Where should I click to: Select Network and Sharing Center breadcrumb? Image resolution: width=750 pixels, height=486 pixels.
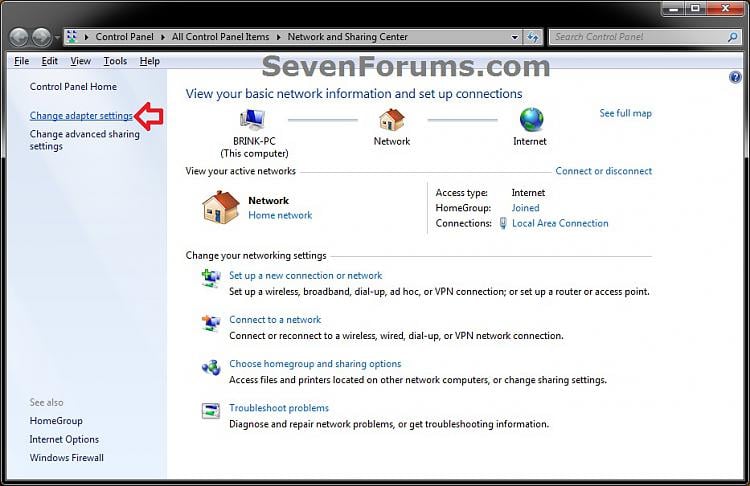pyautogui.click(x=347, y=37)
